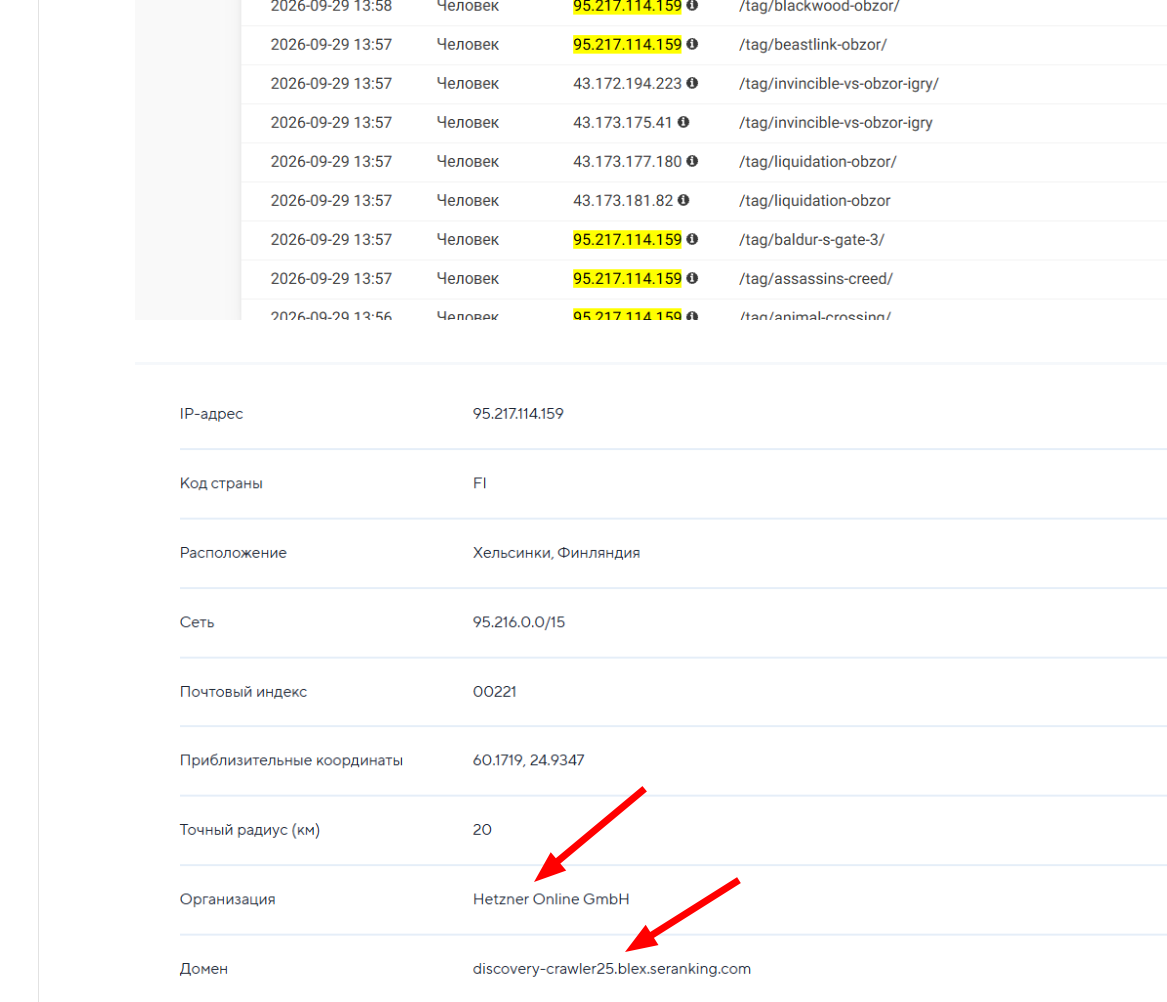Click 'Человек' in the 43.172.194.223 row
This screenshot has width=1167, height=1002.
click(467, 83)
